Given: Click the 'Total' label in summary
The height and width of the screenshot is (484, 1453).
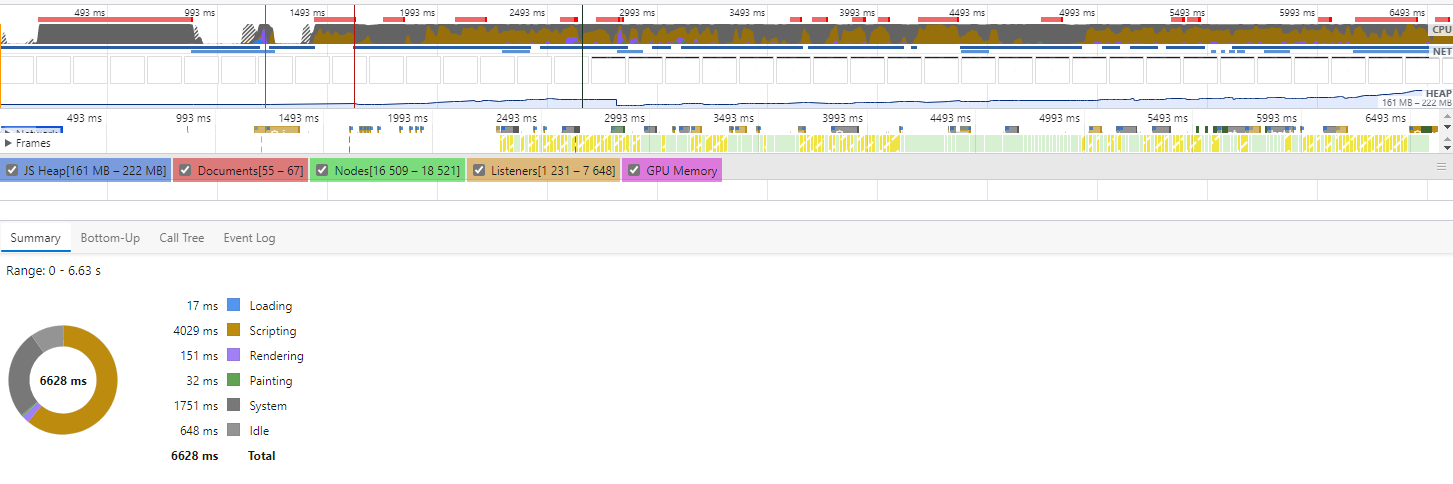Looking at the screenshot, I should click(262, 455).
